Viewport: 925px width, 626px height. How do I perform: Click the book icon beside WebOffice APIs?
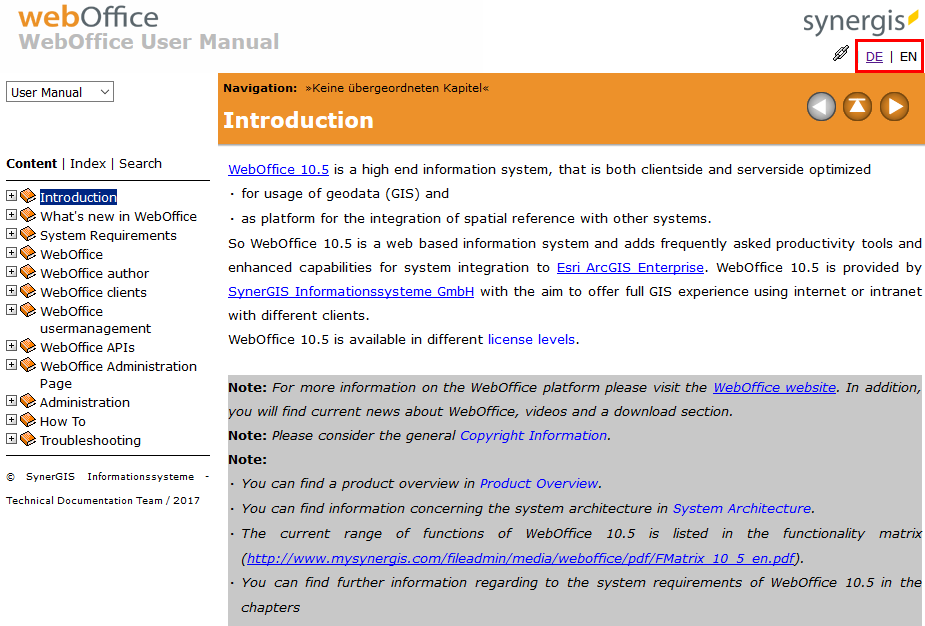28,346
